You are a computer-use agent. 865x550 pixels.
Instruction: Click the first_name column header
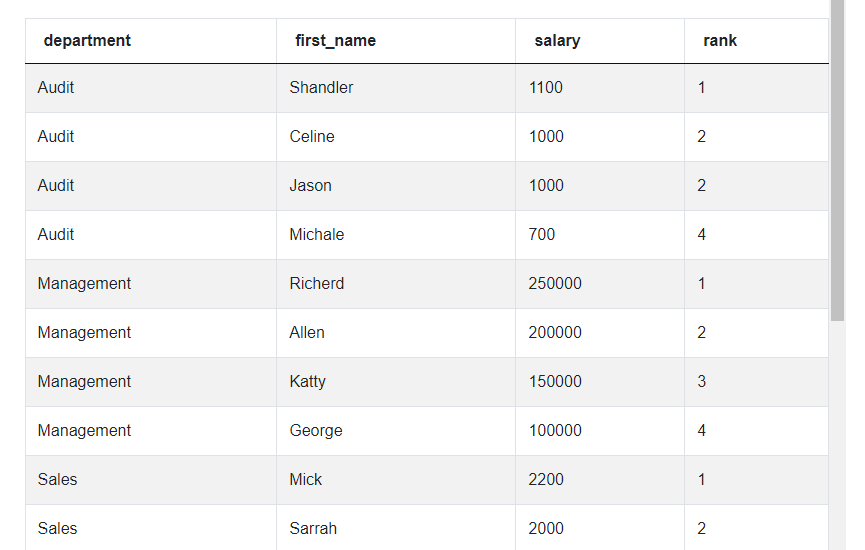(x=336, y=41)
